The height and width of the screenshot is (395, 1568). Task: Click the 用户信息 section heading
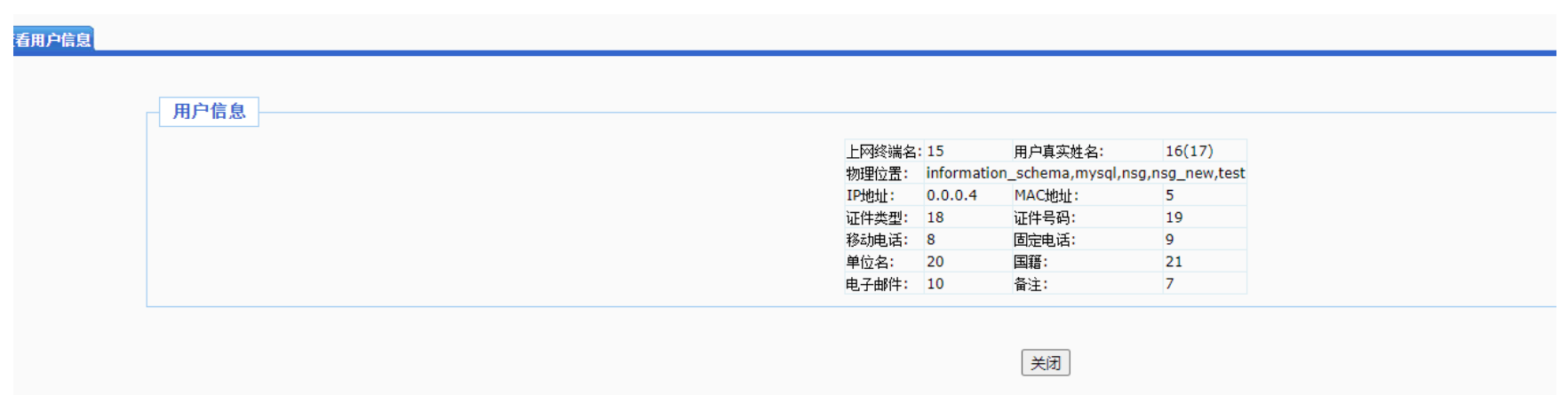[209, 112]
